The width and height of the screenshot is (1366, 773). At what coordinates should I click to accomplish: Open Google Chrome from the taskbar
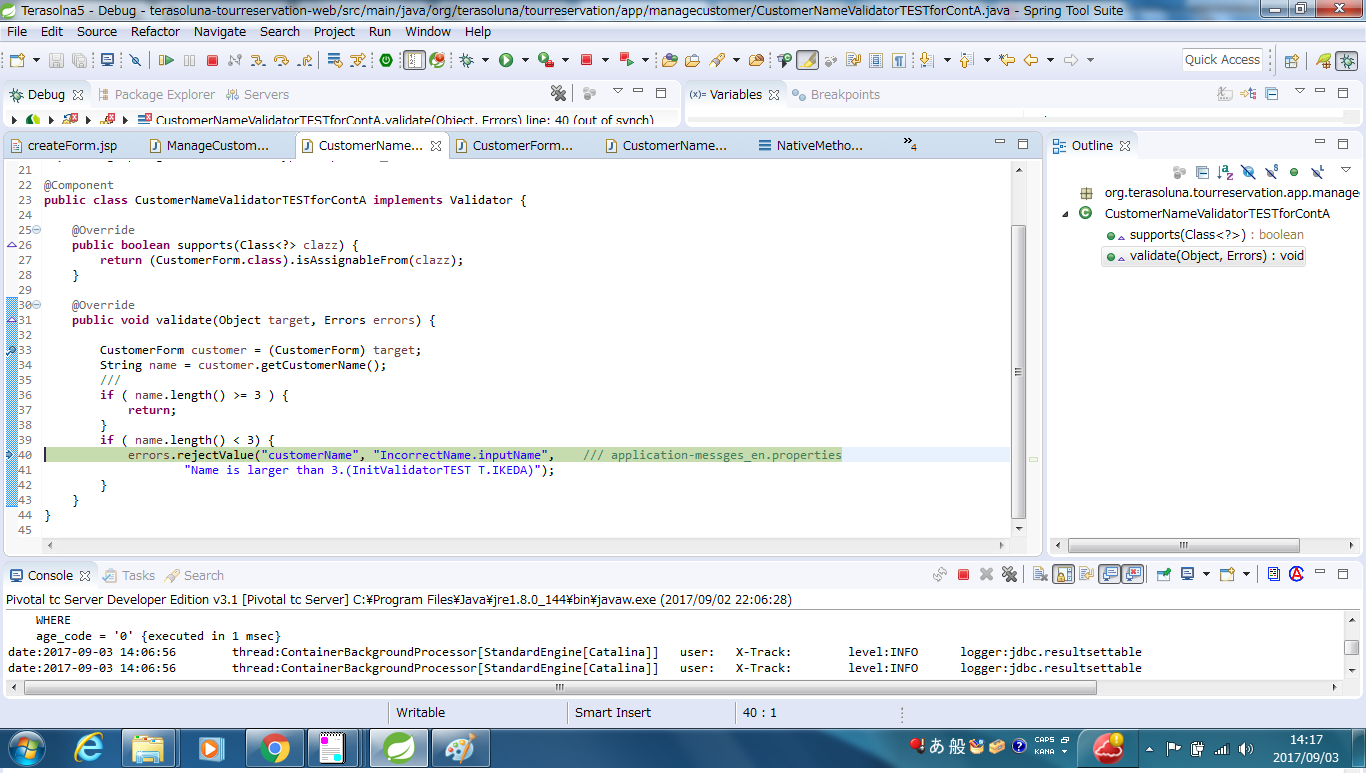(x=274, y=748)
